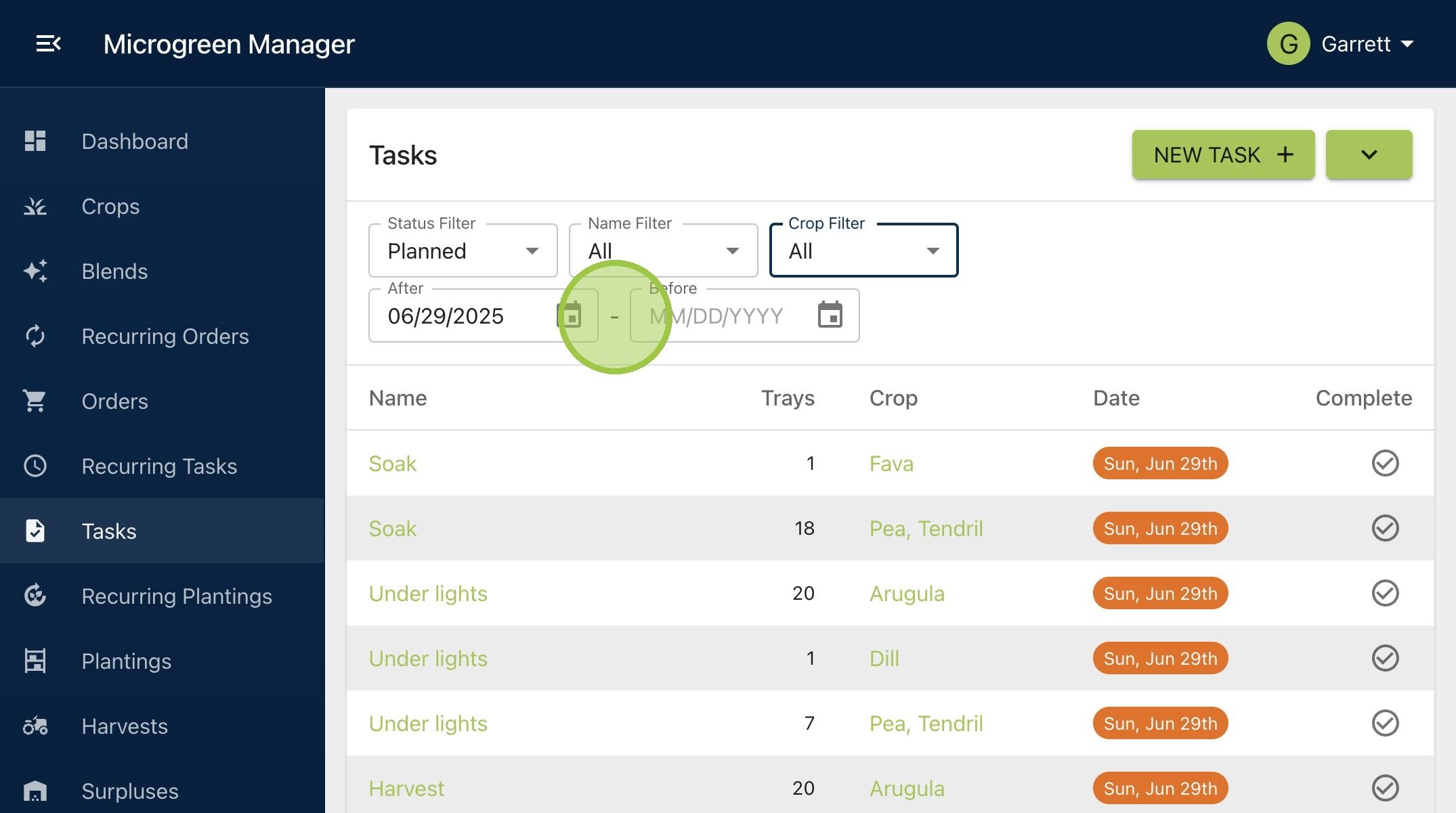Click the Crop column header

(893, 398)
